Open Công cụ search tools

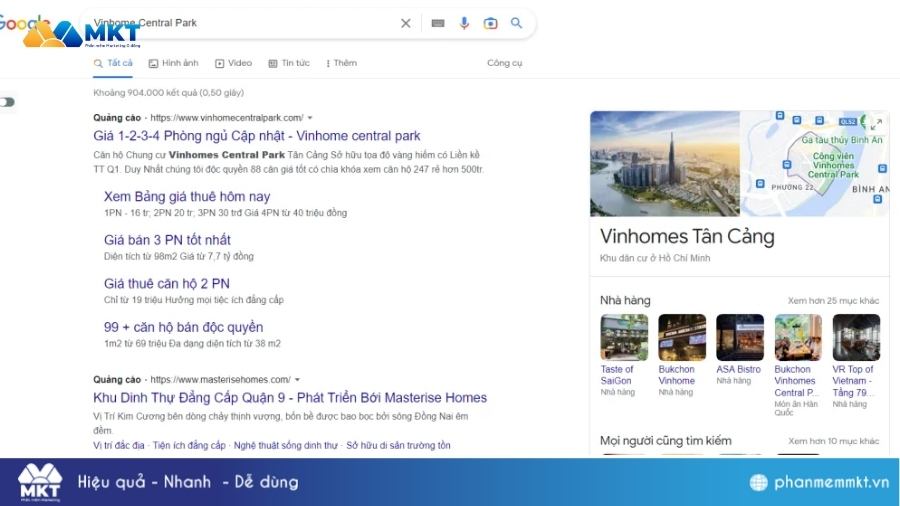point(505,63)
